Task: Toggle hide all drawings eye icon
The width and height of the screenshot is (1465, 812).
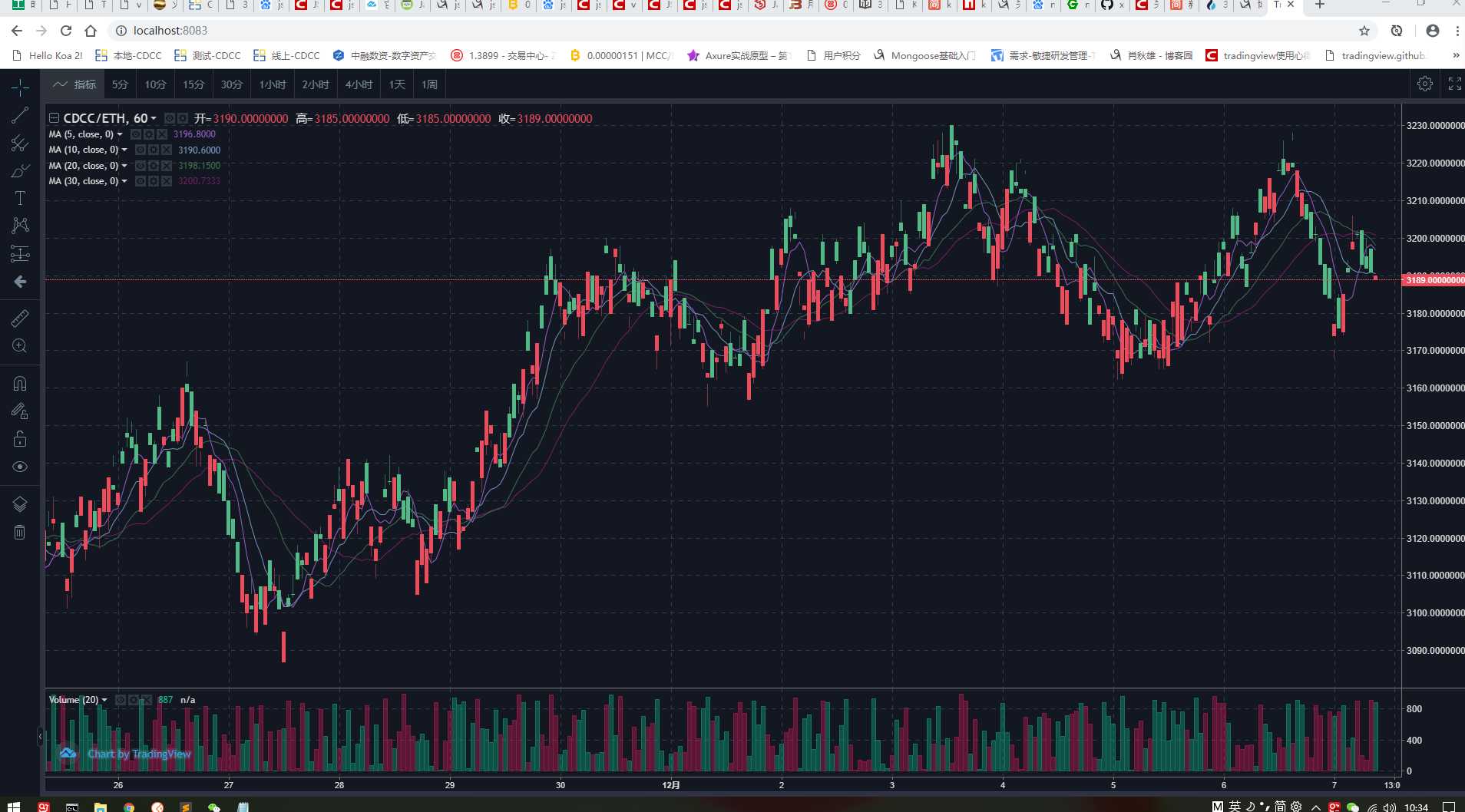Action: [x=20, y=467]
